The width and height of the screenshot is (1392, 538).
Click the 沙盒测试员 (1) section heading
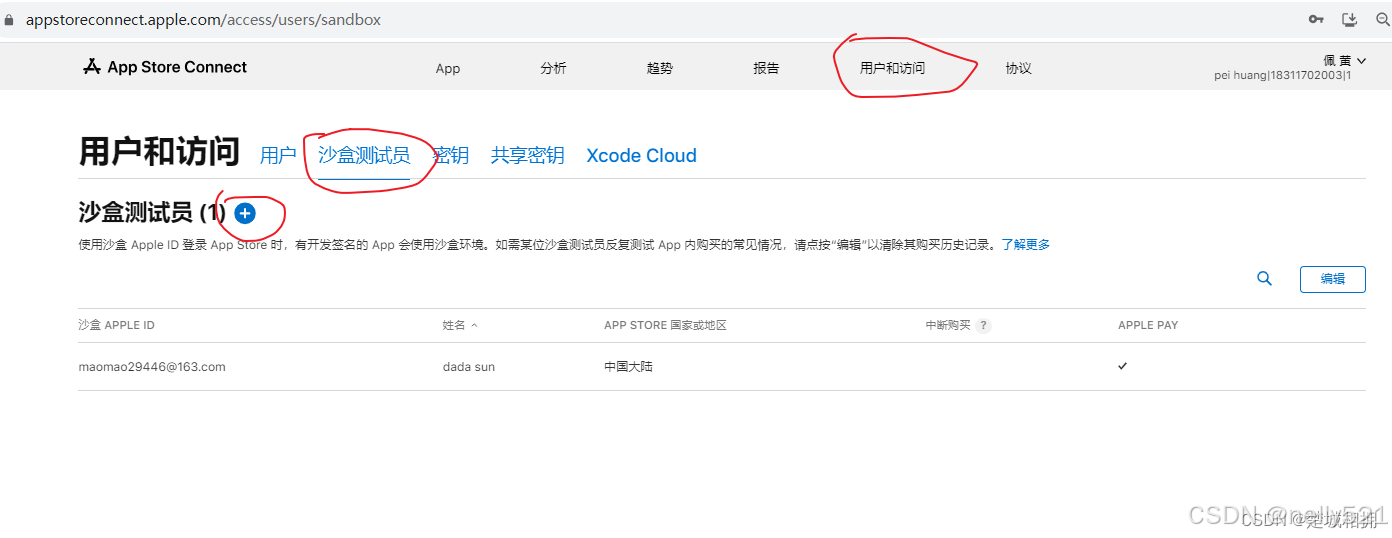click(x=153, y=213)
